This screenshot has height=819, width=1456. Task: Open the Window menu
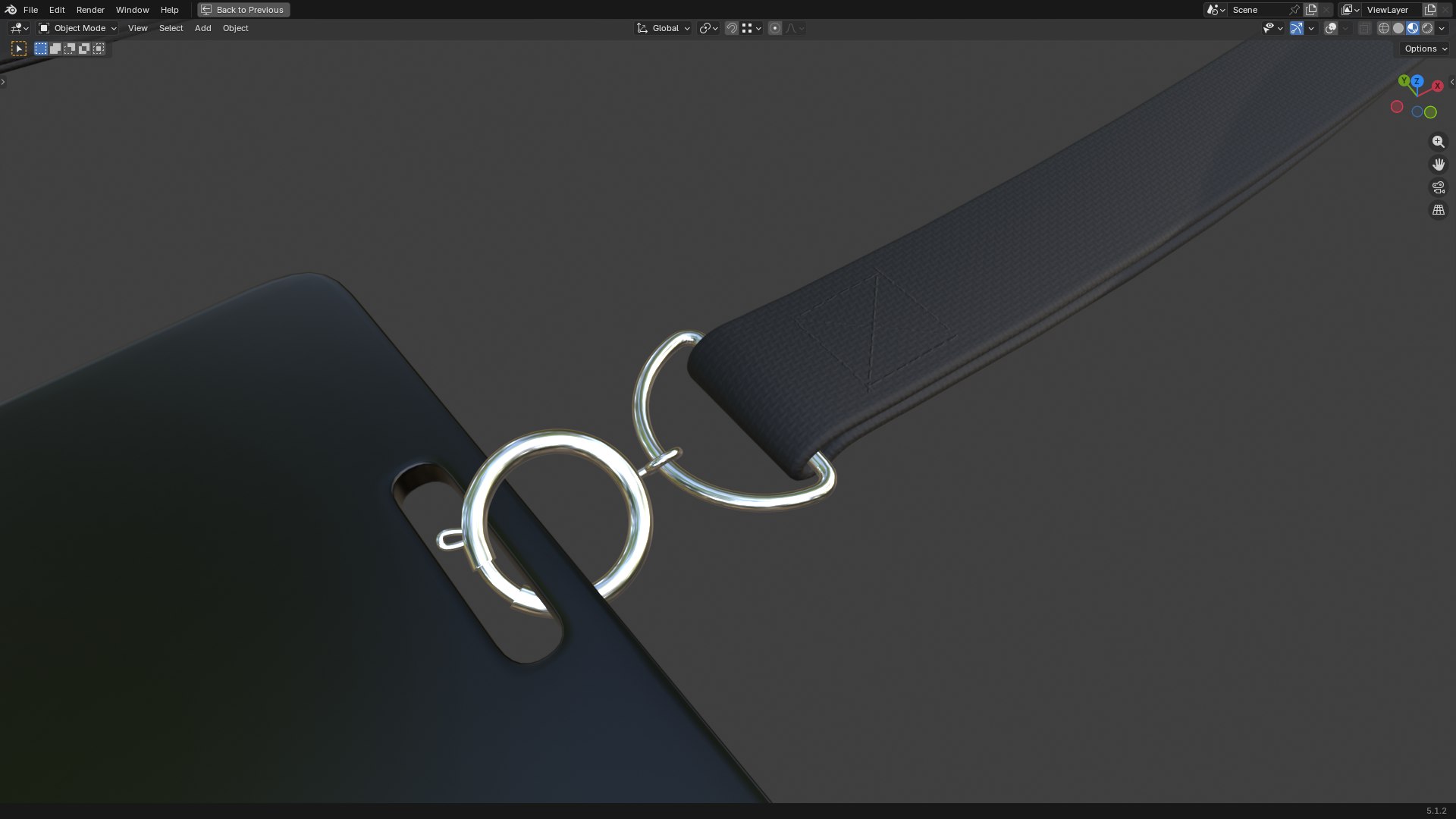(x=132, y=10)
